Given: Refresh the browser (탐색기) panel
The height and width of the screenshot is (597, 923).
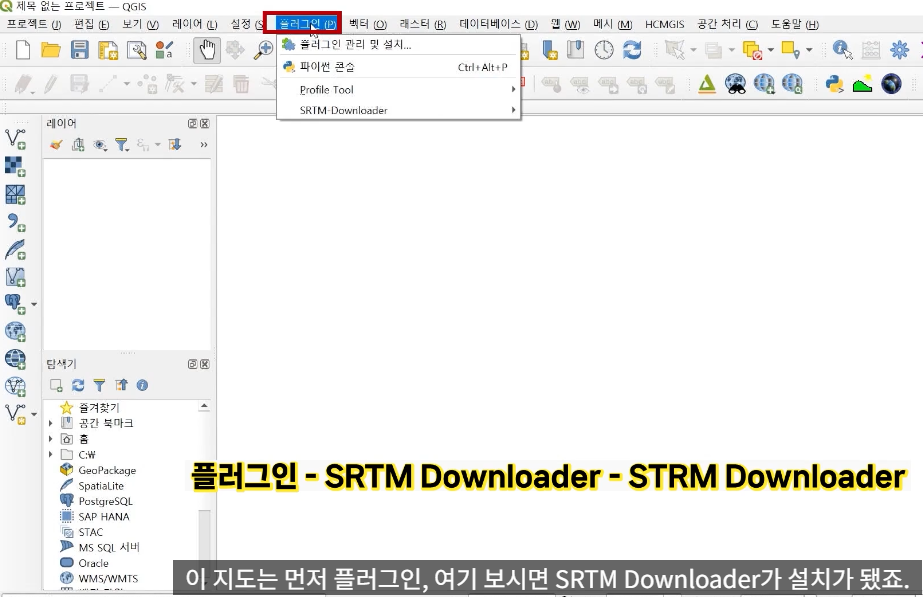Looking at the screenshot, I should [78, 385].
